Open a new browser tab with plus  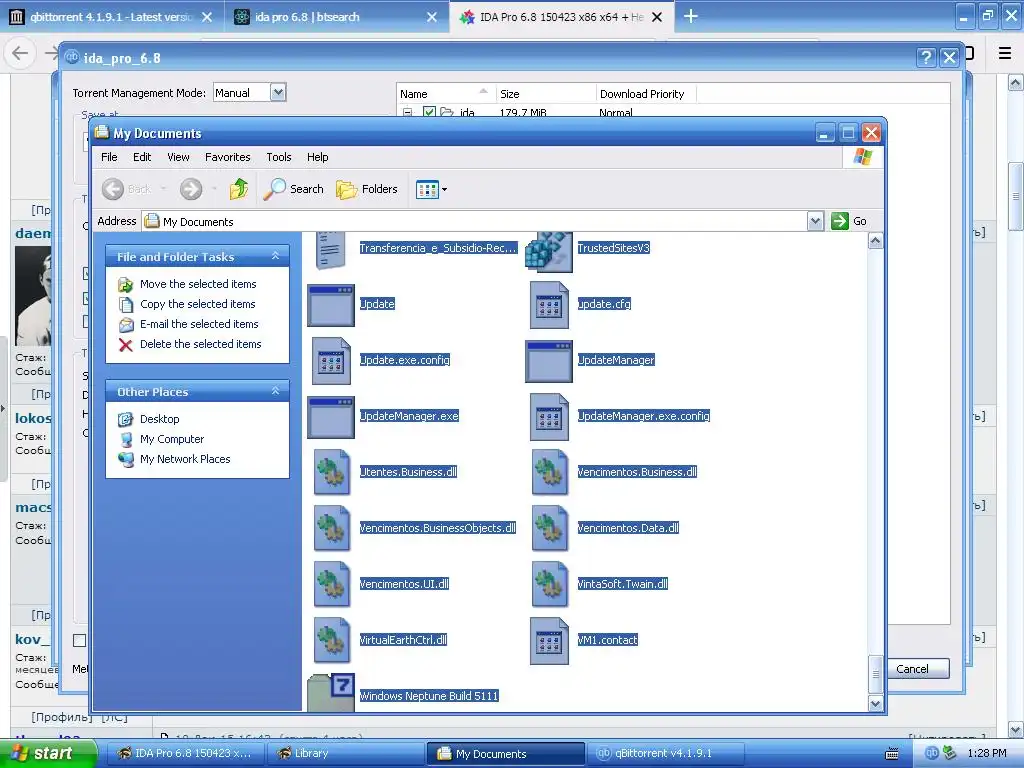[690, 16]
